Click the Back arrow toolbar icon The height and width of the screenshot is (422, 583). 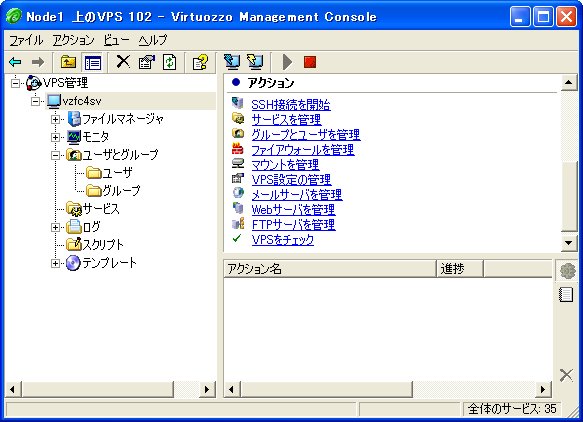(x=16, y=62)
